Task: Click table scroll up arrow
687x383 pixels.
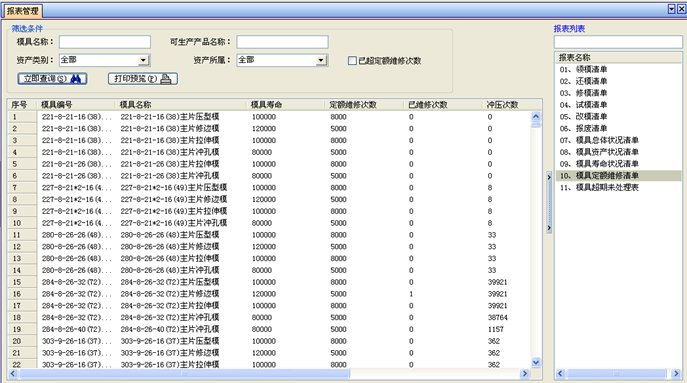Action: coord(536,117)
